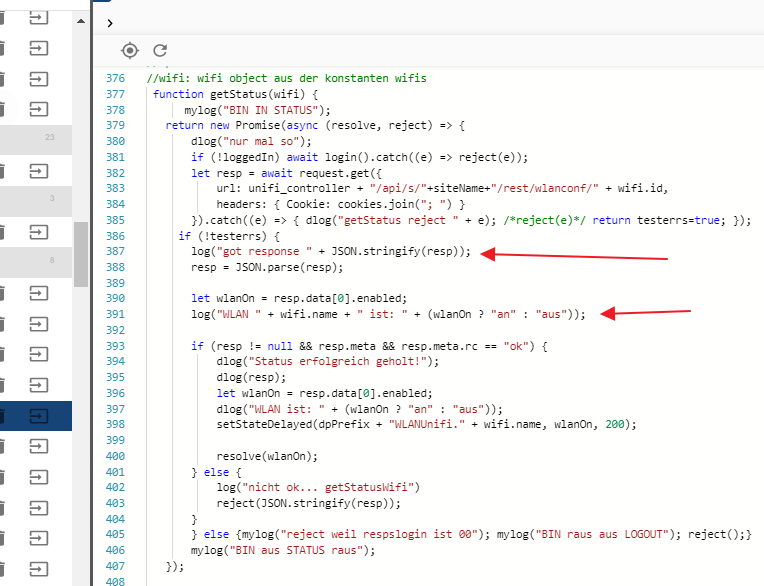Click 'dlog(resp);' on line 395
Image resolution: width=764 pixels, height=586 pixels.
coord(251,378)
